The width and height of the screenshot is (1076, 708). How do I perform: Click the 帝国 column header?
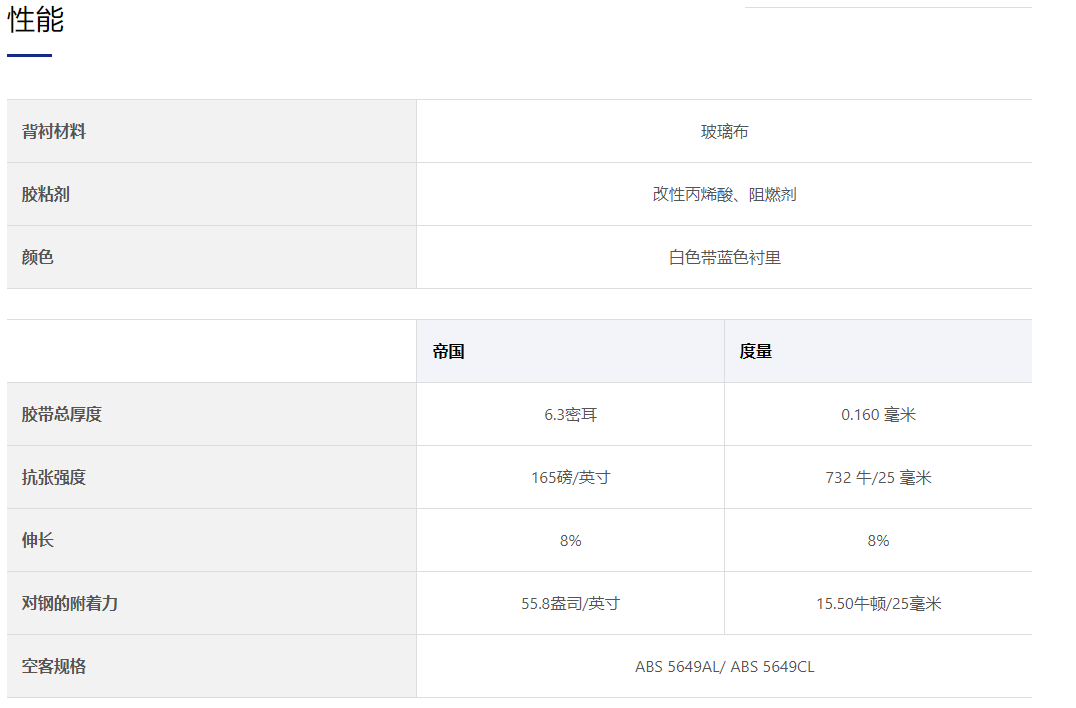pos(448,352)
